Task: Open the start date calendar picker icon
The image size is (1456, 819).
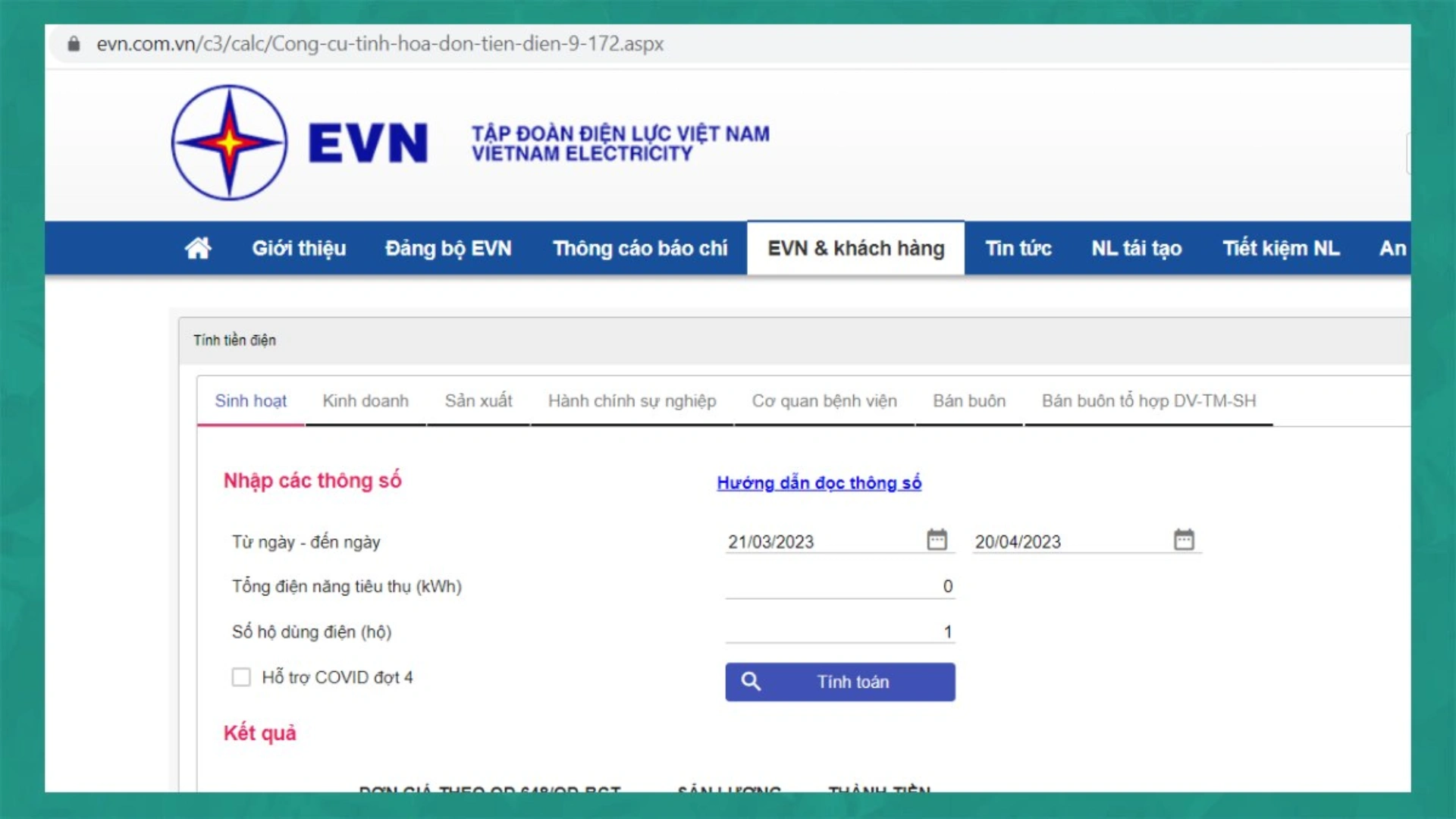Action: point(937,539)
